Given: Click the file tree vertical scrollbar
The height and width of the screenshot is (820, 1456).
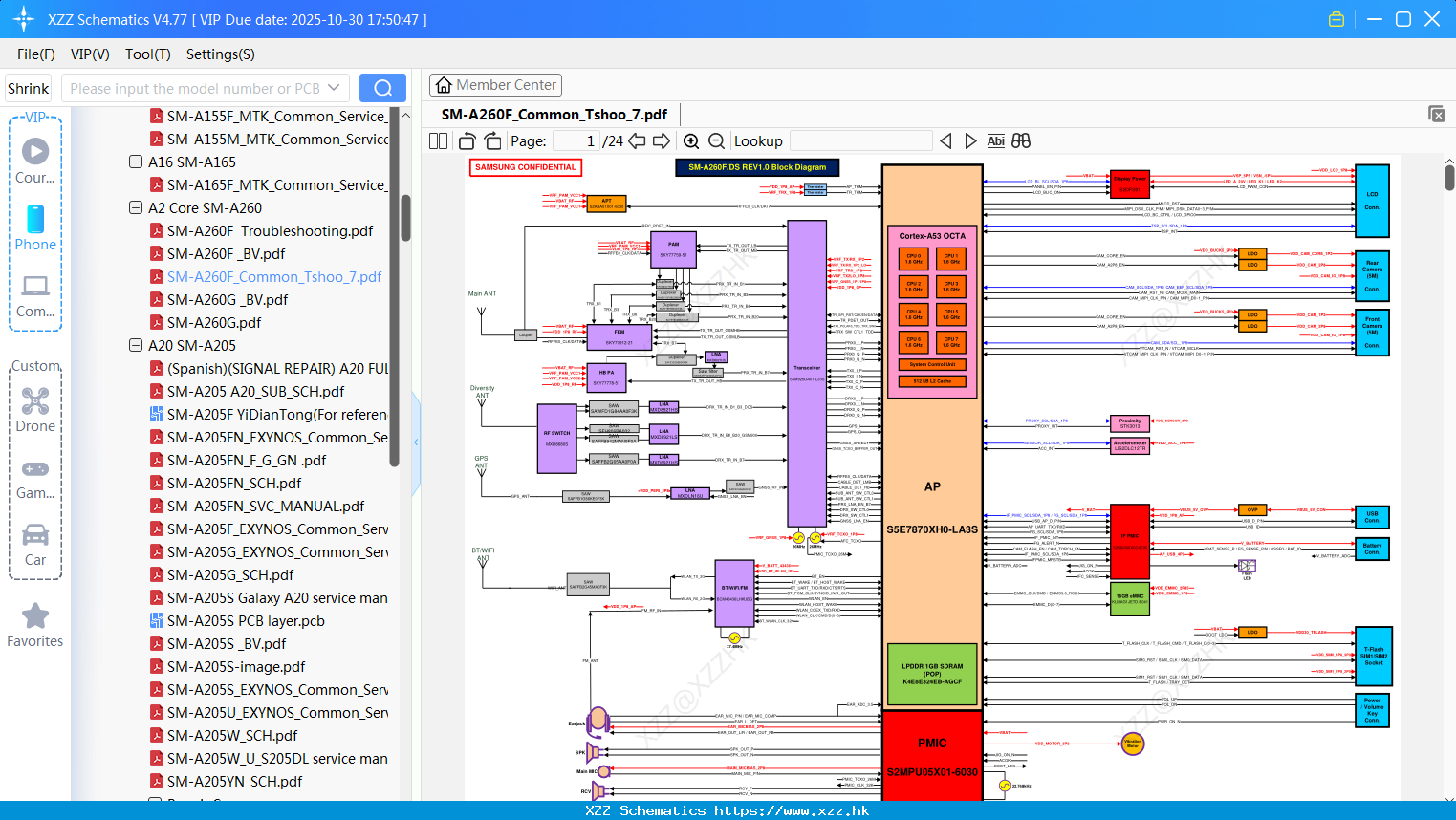Looking at the screenshot, I should [406, 218].
